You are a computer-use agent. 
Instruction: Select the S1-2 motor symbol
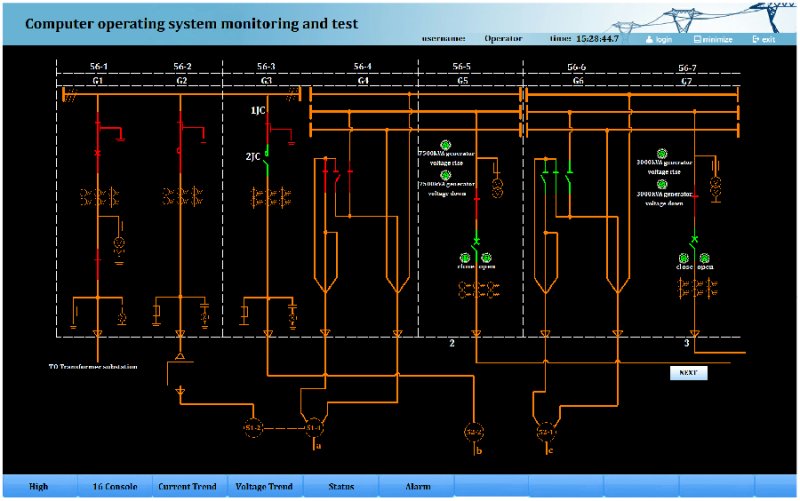tap(253, 428)
